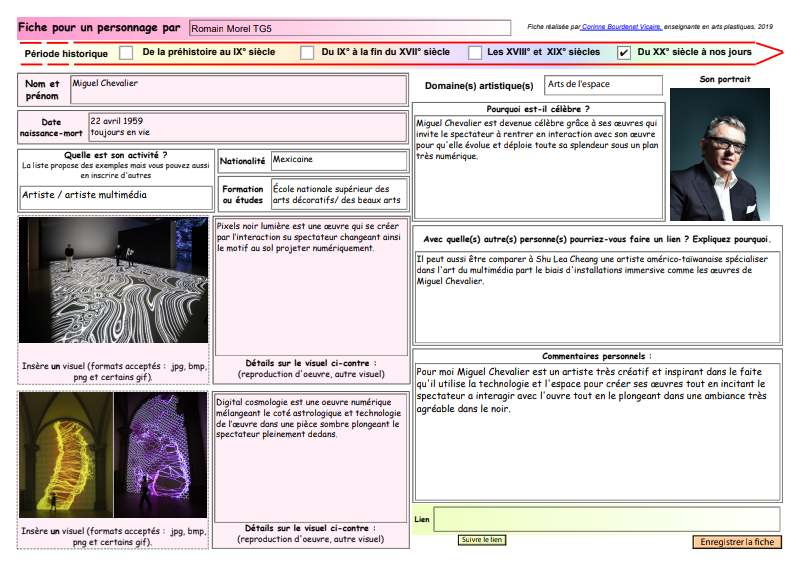This screenshot has height=566, width=800.
Task: Click the 'Arts de l'espace' artistic domain field
Action: [x=603, y=85]
